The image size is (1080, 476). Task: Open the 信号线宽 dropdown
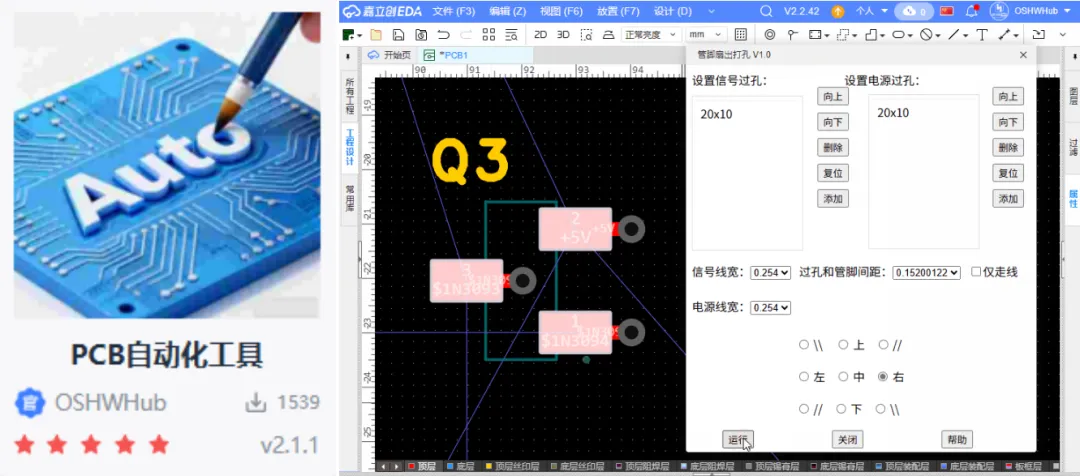coord(770,273)
